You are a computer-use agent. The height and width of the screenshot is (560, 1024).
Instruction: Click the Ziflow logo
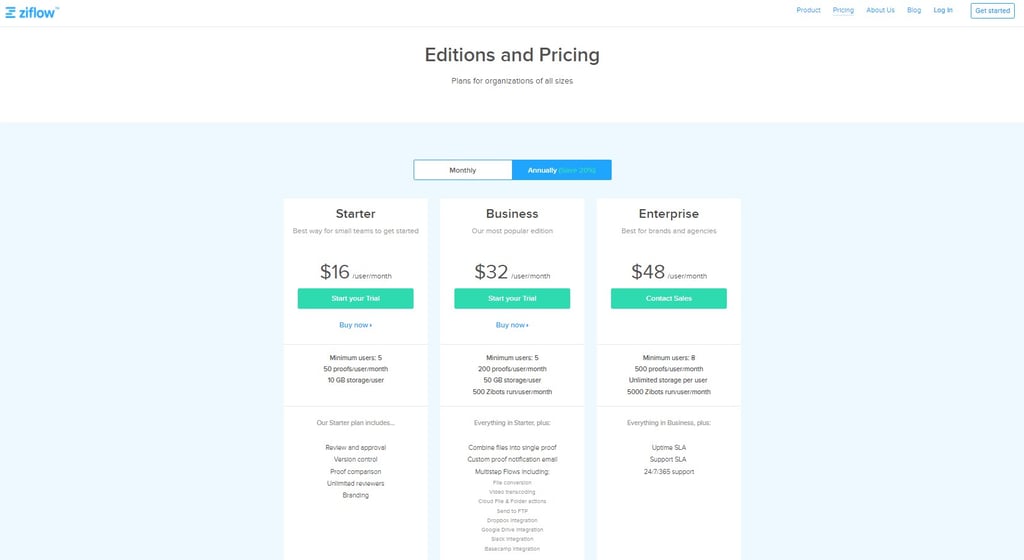[32, 11]
